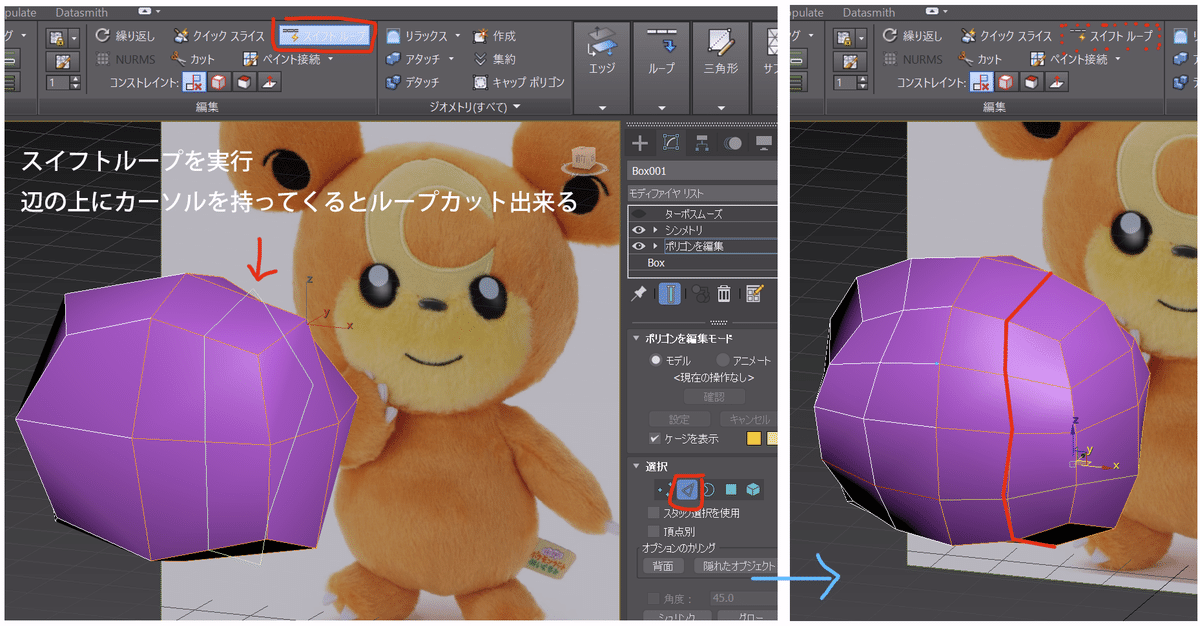Viewport: 1200px width, 626px height.
Task: Click Repeat Last in the right screenshot
Action: [914, 36]
